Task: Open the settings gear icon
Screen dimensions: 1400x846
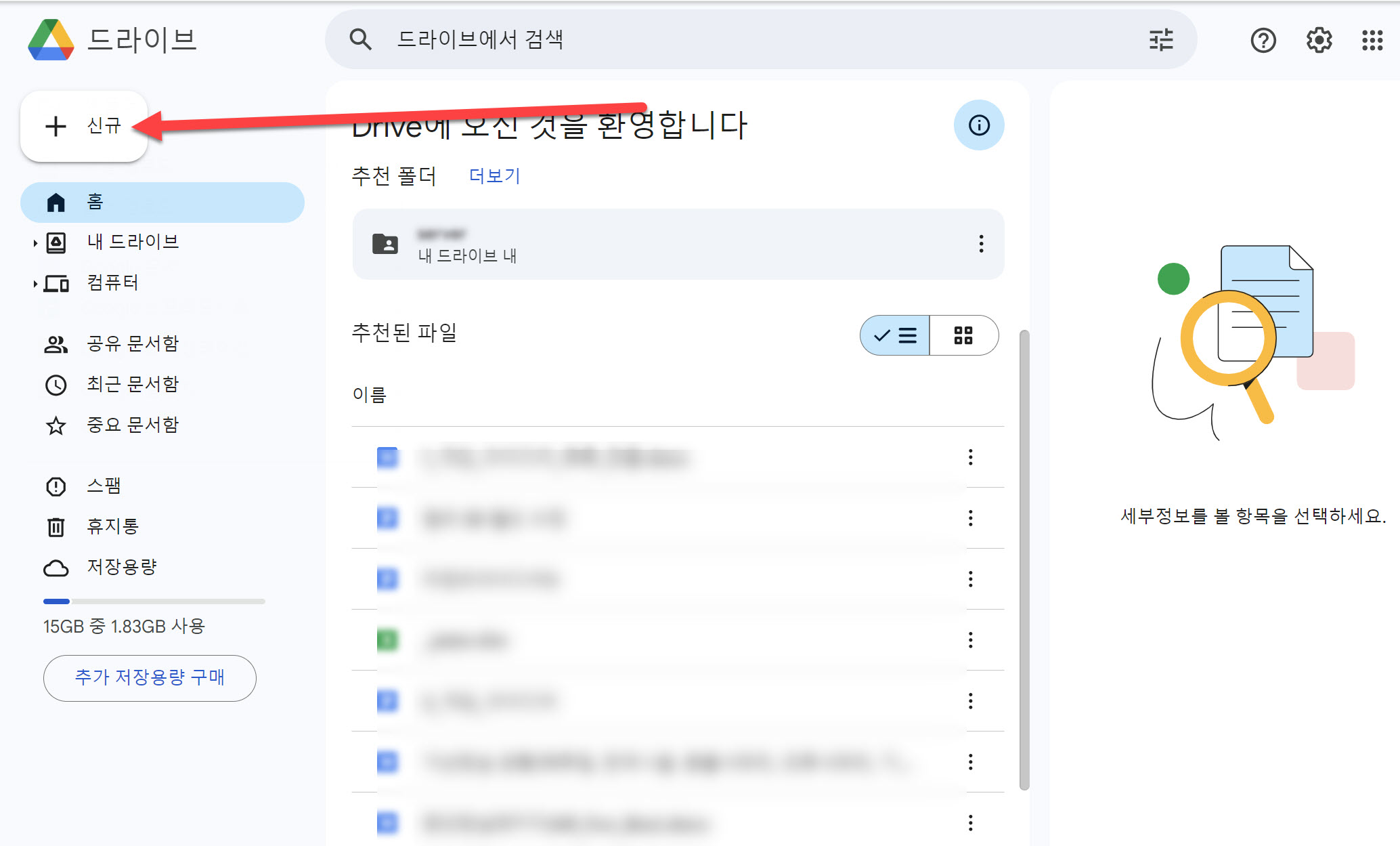Action: click(x=1319, y=41)
